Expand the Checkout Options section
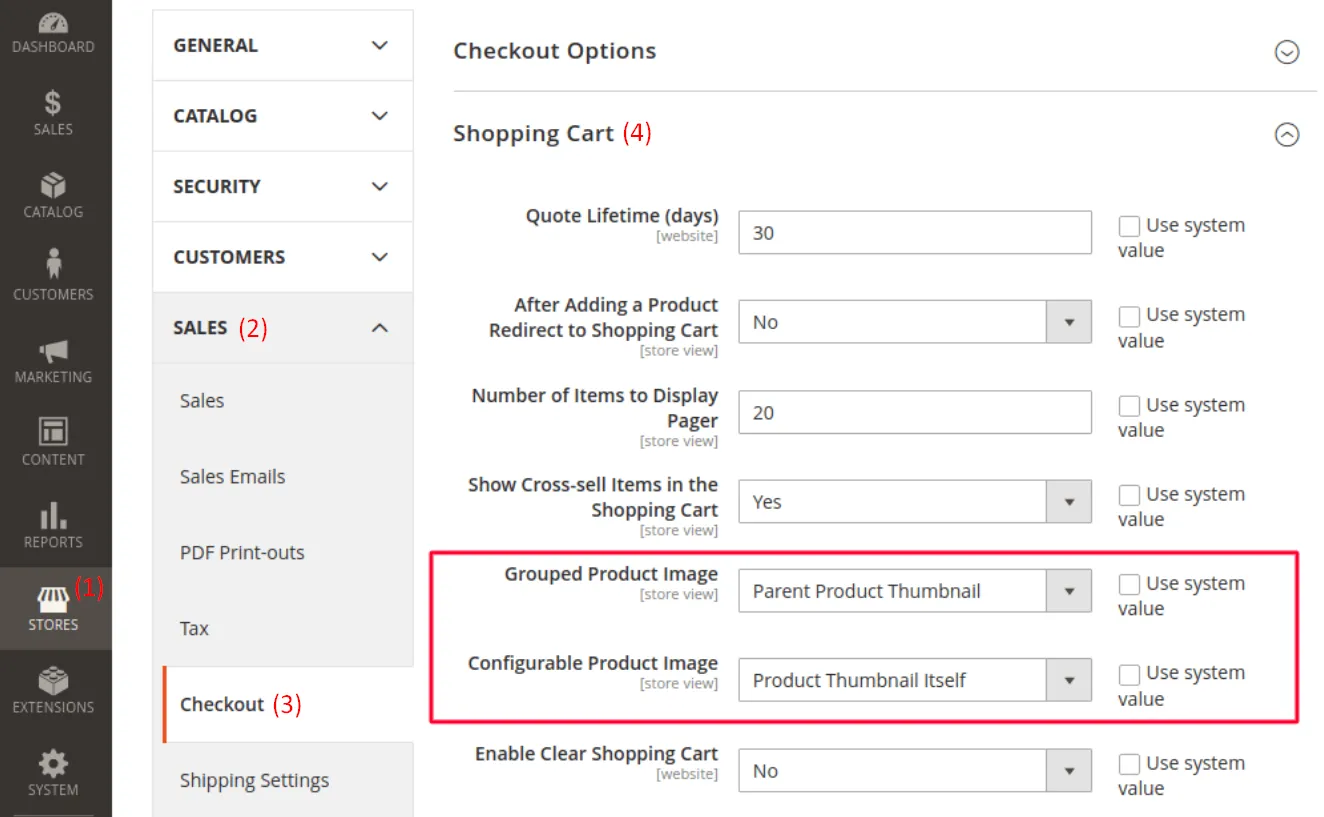Image resolution: width=1324 pixels, height=817 pixels. tap(1287, 52)
